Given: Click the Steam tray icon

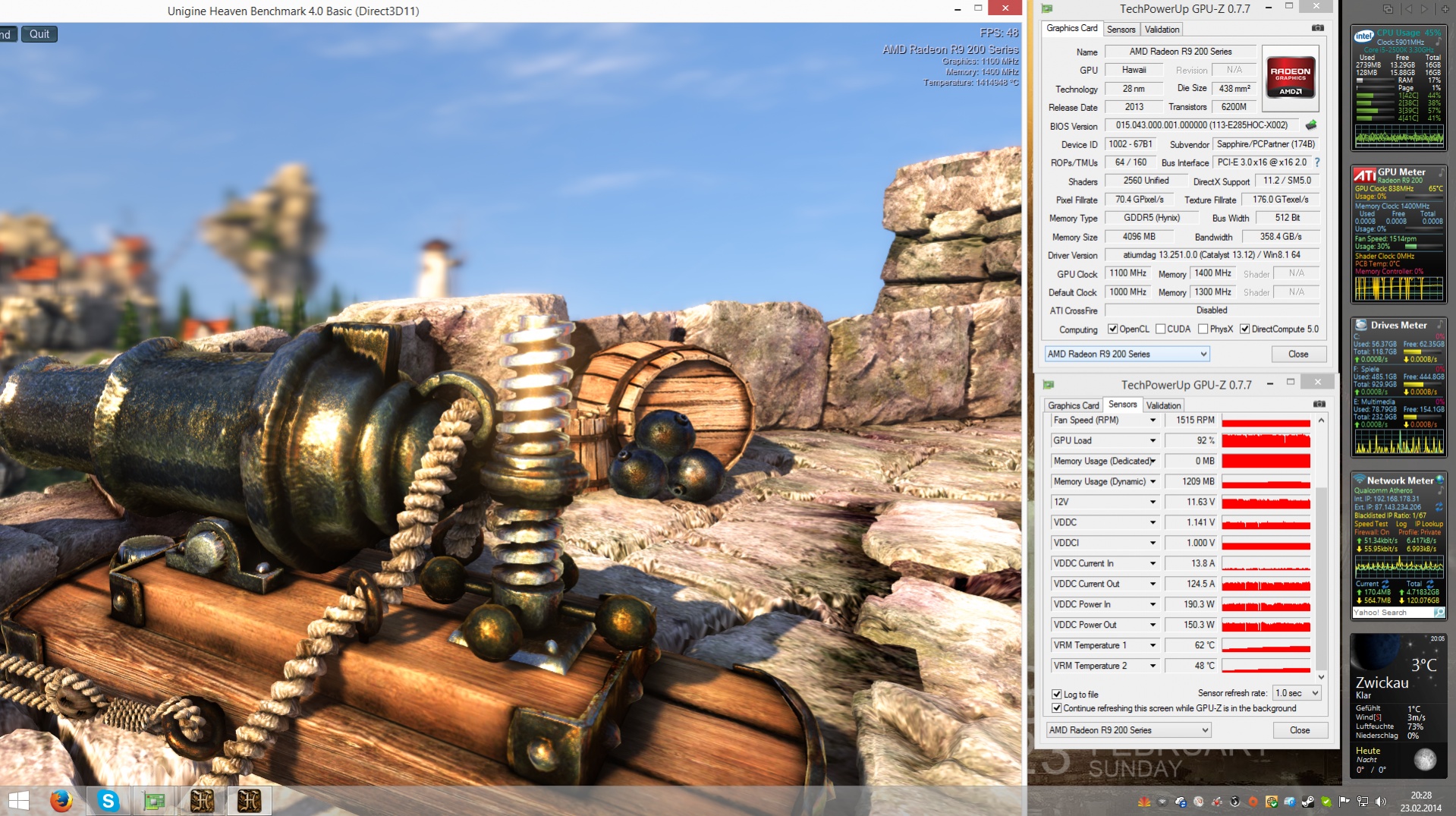Looking at the screenshot, I should [x=1308, y=802].
